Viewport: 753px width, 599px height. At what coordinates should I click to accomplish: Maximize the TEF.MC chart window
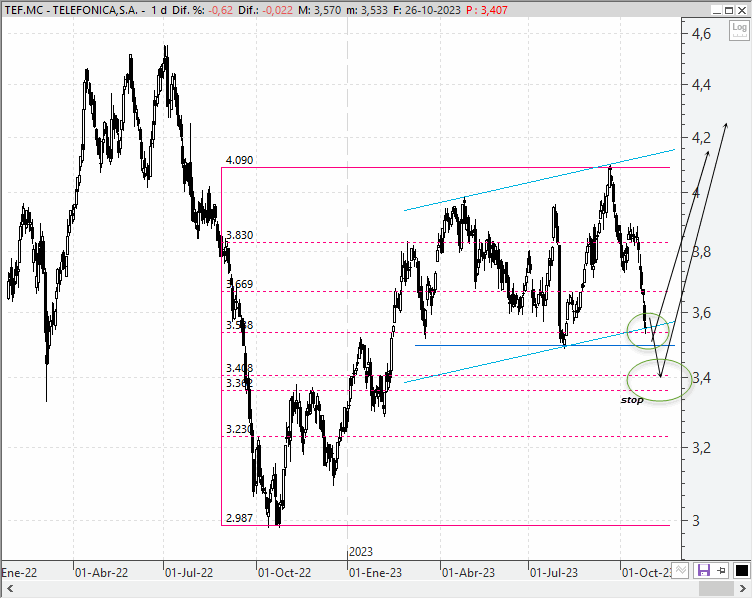pos(729,10)
